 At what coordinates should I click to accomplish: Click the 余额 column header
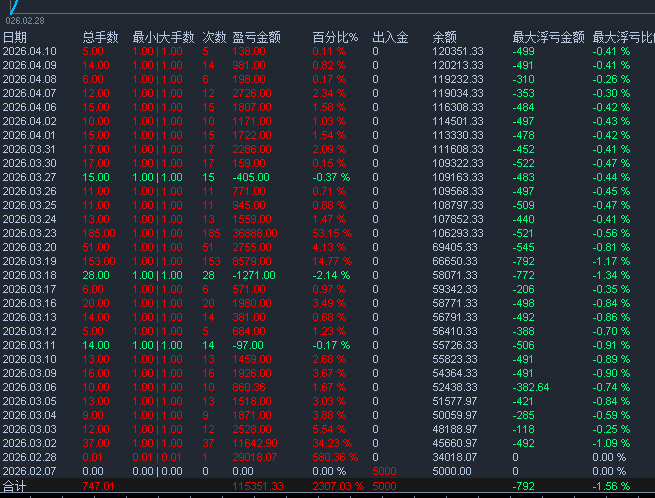[446, 37]
